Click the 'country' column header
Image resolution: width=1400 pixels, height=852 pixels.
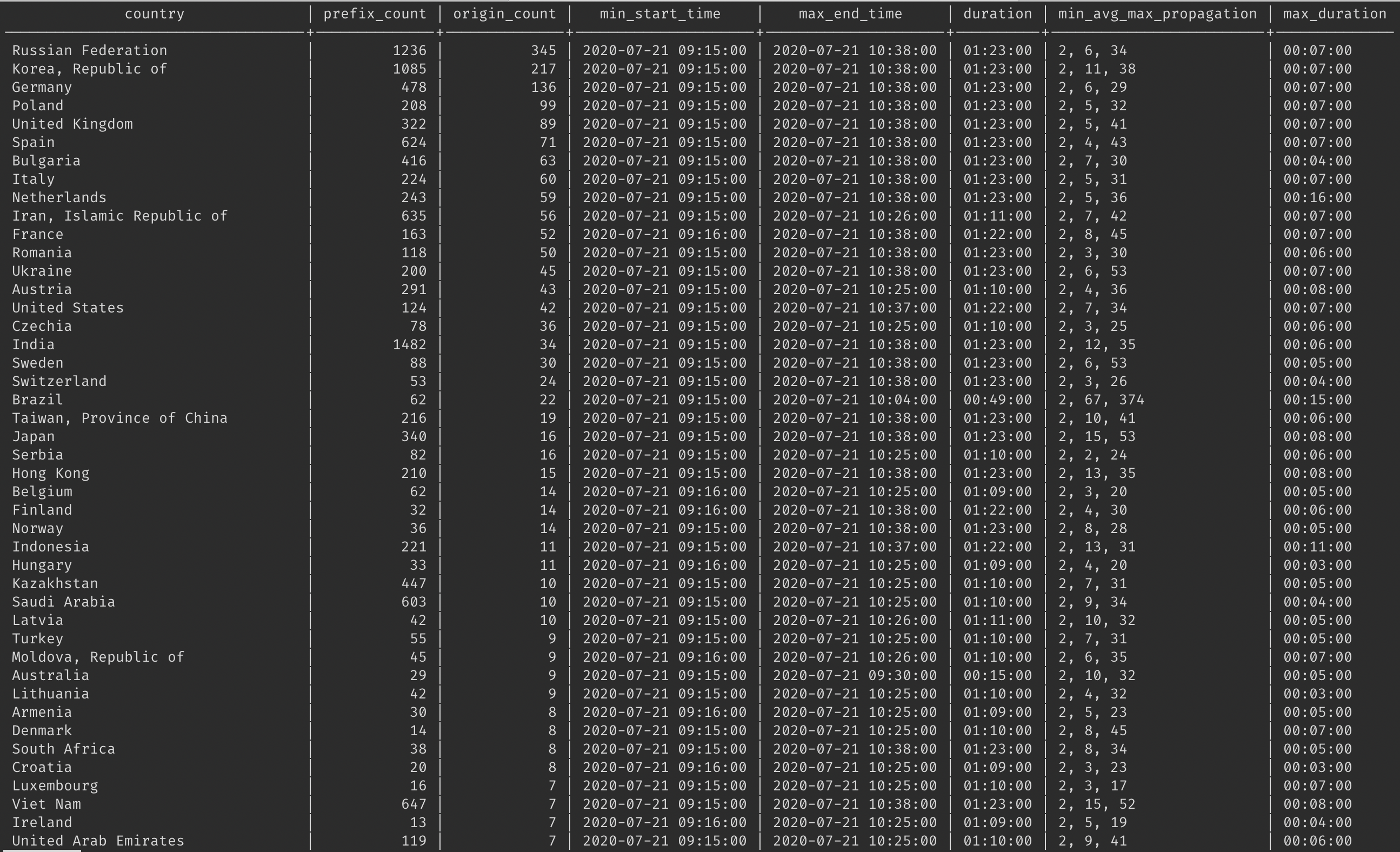click(155, 14)
